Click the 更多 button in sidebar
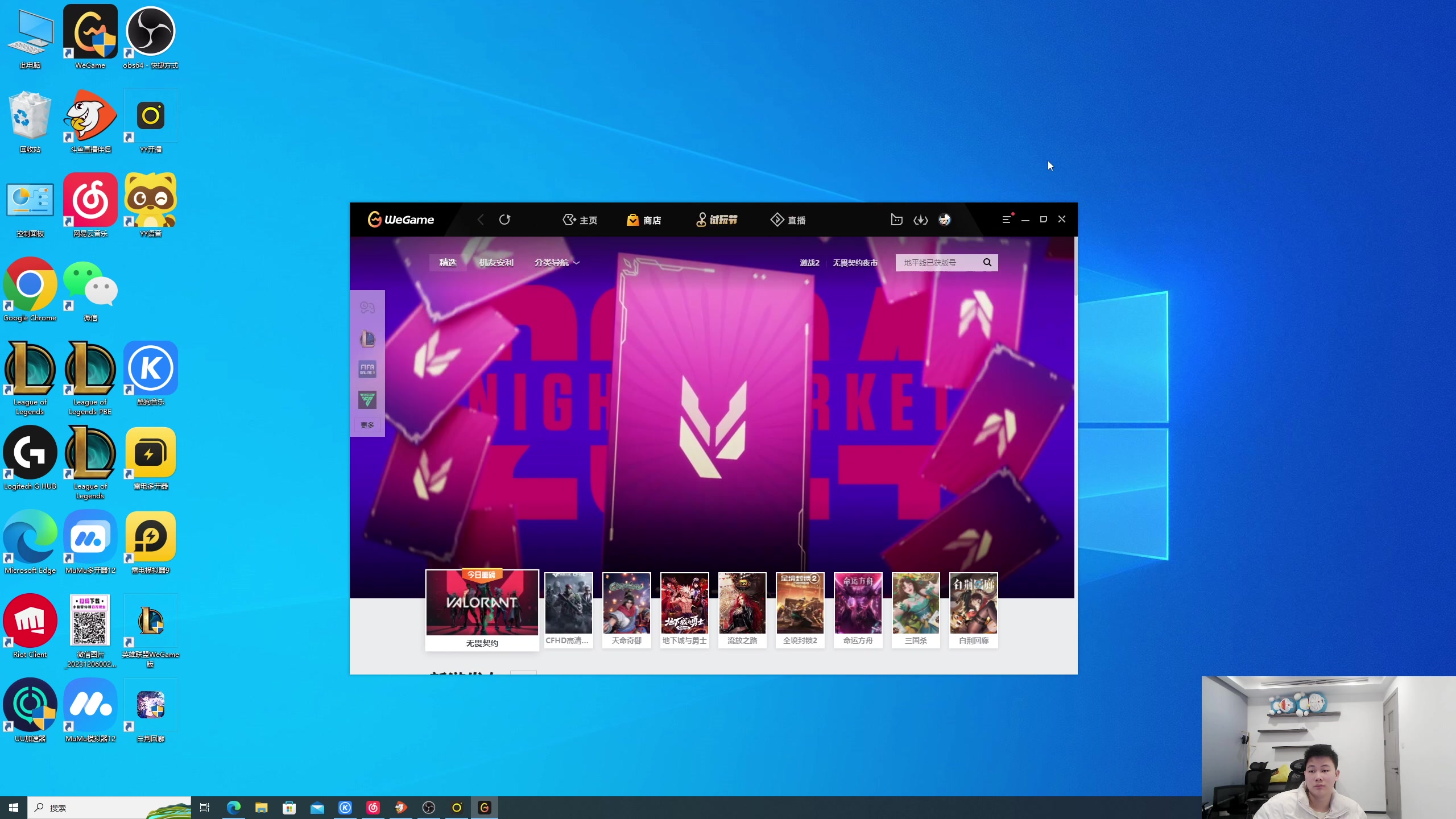Image resolution: width=1456 pixels, height=819 pixels. tap(367, 425)
